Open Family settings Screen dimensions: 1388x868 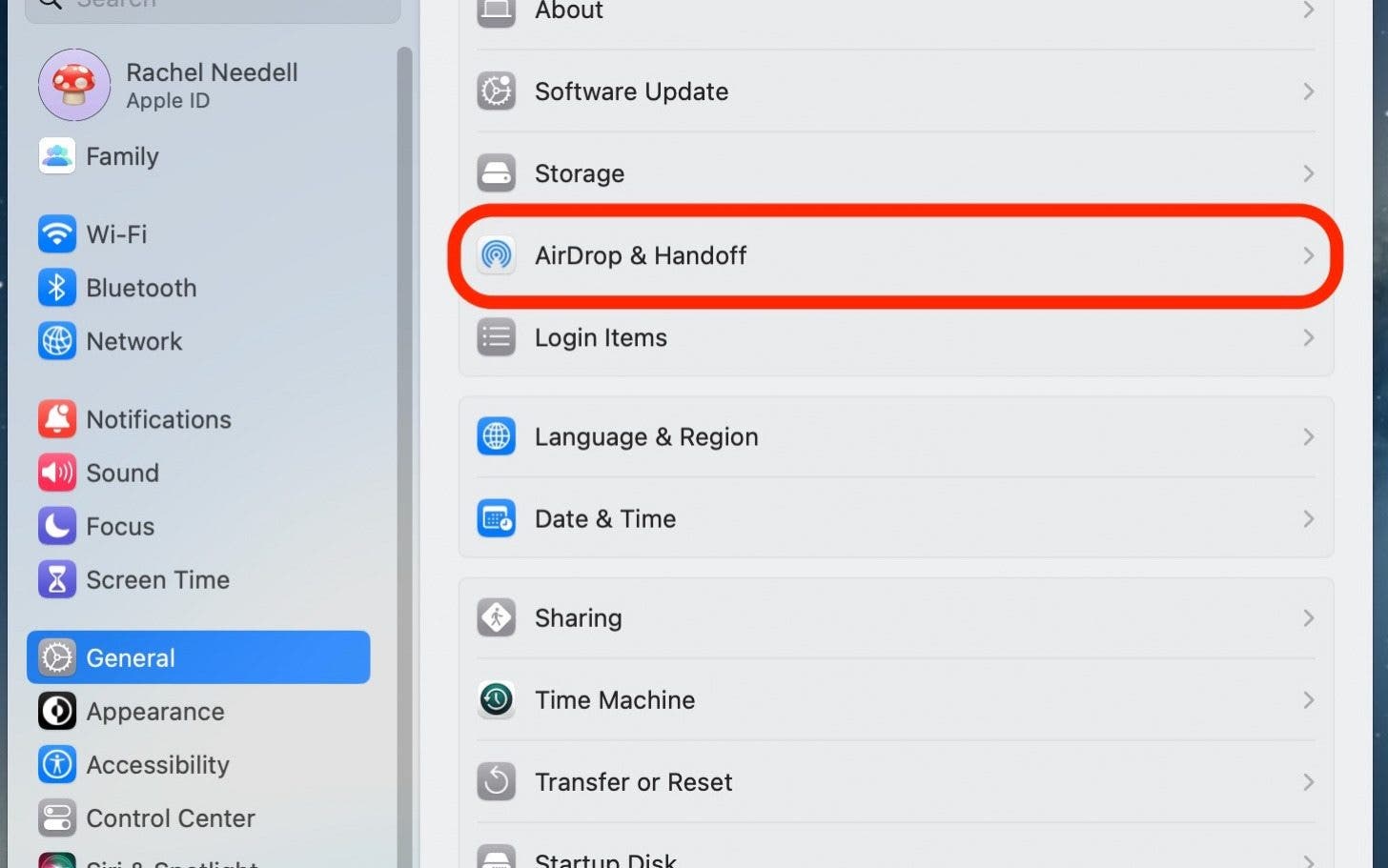[x=122, y=156]
